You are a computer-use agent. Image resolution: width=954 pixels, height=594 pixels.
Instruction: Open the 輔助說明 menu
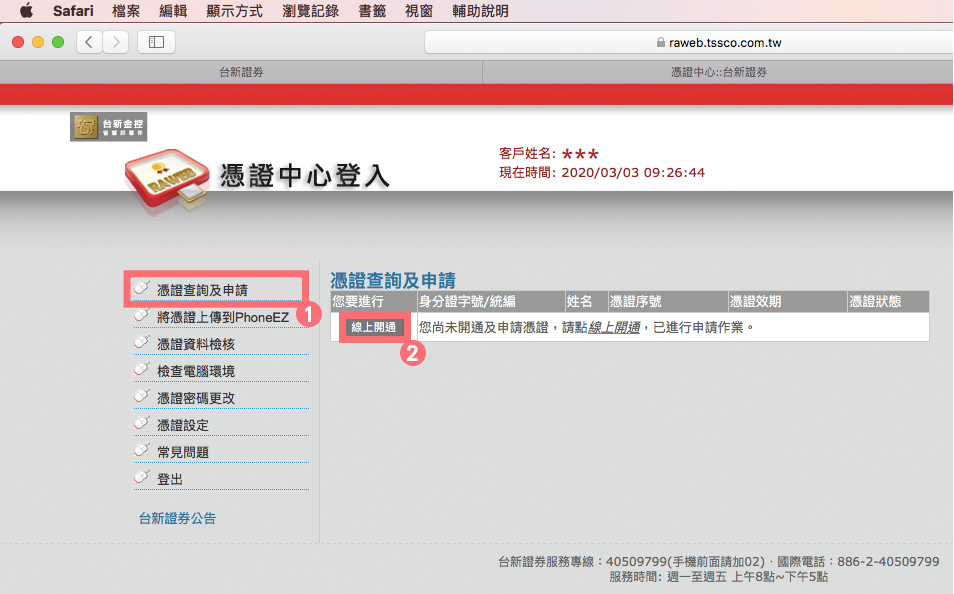[x=480, y=11]
